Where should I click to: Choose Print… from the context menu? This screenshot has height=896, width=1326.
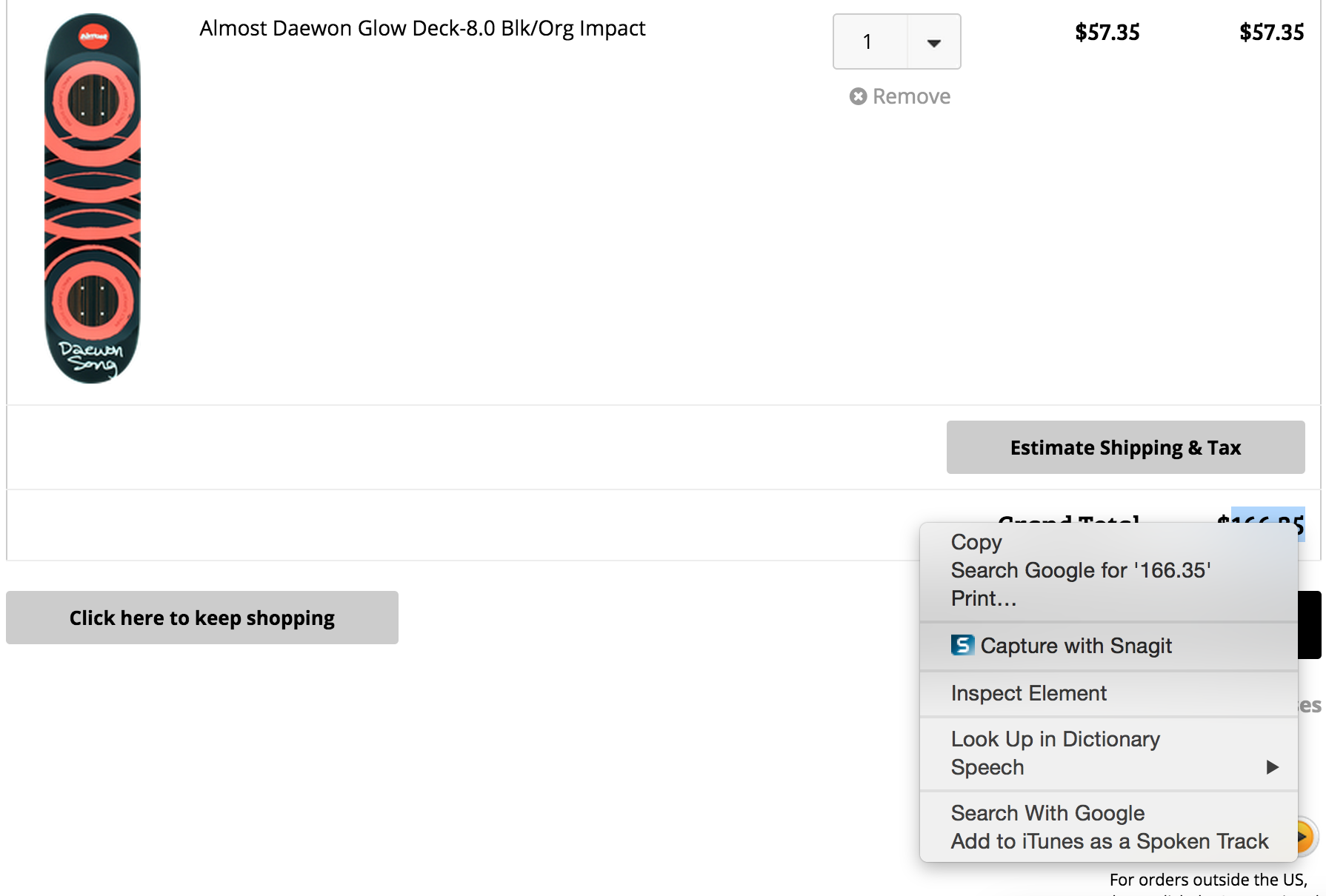pyautogui.click(x=984, y=598)
